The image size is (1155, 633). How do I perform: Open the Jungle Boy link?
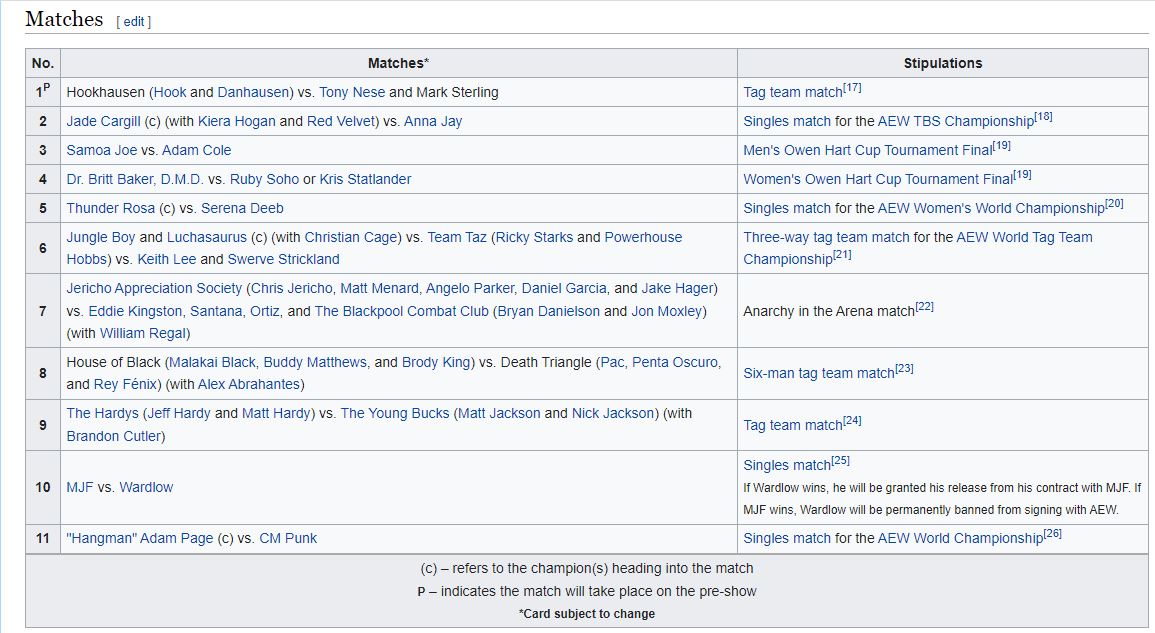[101, 237]
